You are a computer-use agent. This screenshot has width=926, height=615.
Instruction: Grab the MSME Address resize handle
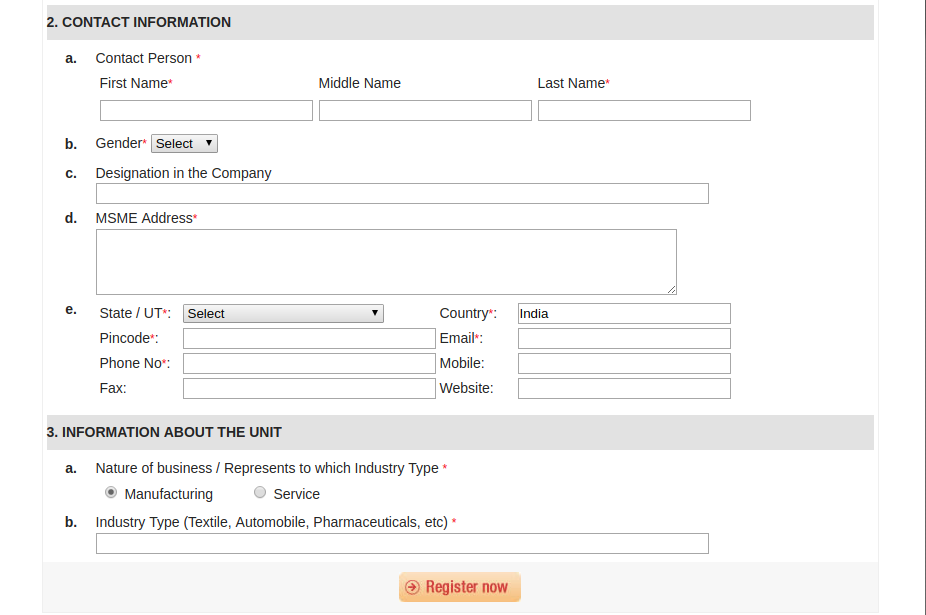pos(671,289)
